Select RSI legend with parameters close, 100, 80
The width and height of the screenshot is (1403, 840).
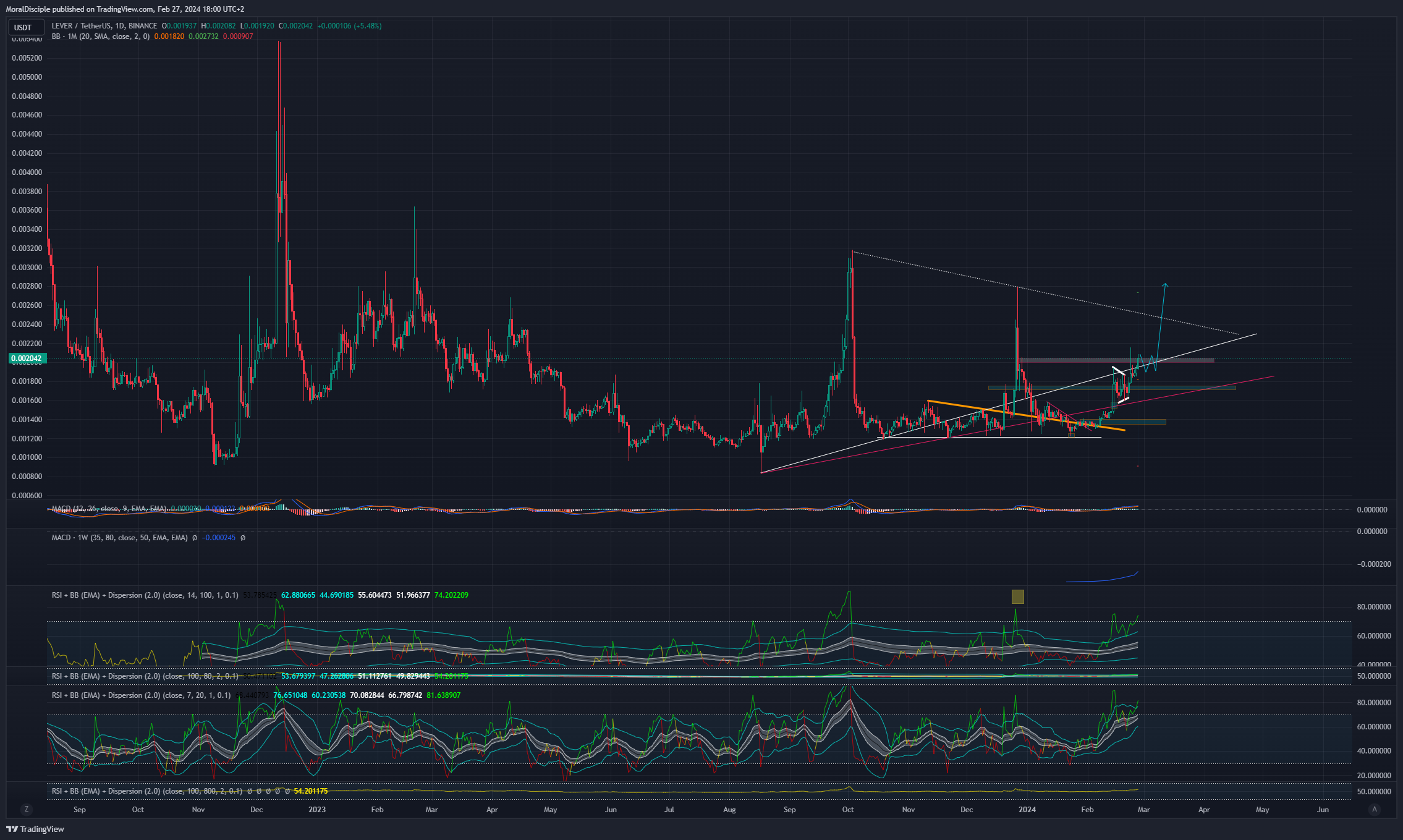[x=145, y=676]
